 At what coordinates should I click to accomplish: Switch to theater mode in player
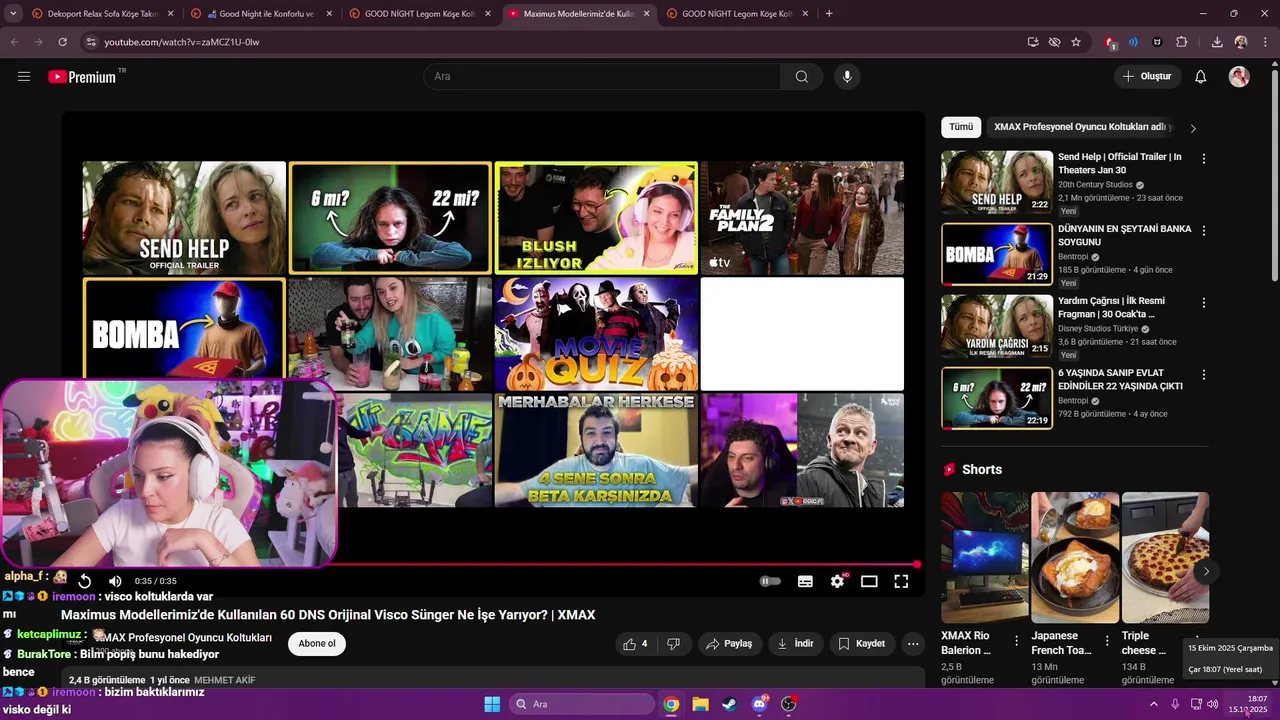[x=869, y=581]
